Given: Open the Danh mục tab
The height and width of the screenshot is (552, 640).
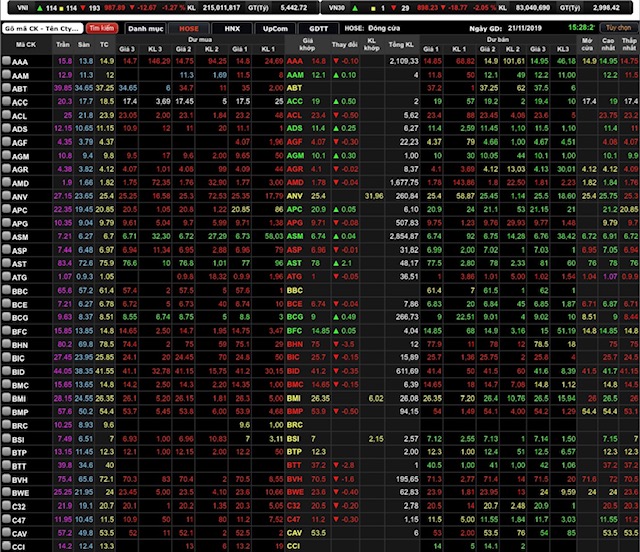Looking at the screenshot, I should (x=145, y=29).
